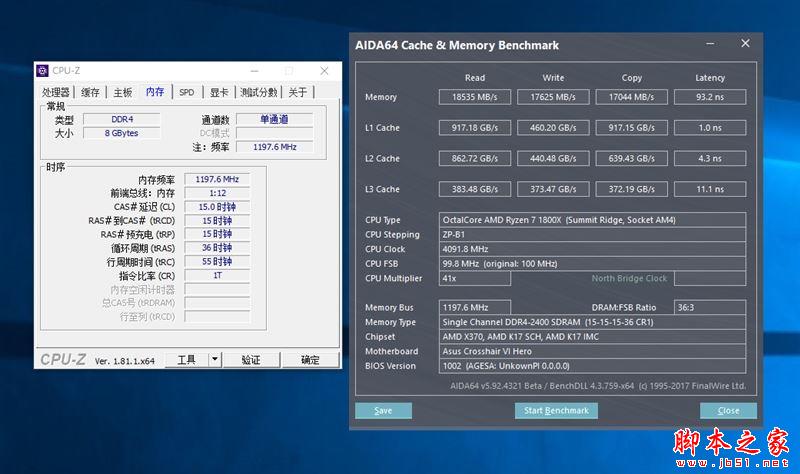800x474 pixels.
Task: Open the 缓存 tab
Action: (x=90, y=92)
